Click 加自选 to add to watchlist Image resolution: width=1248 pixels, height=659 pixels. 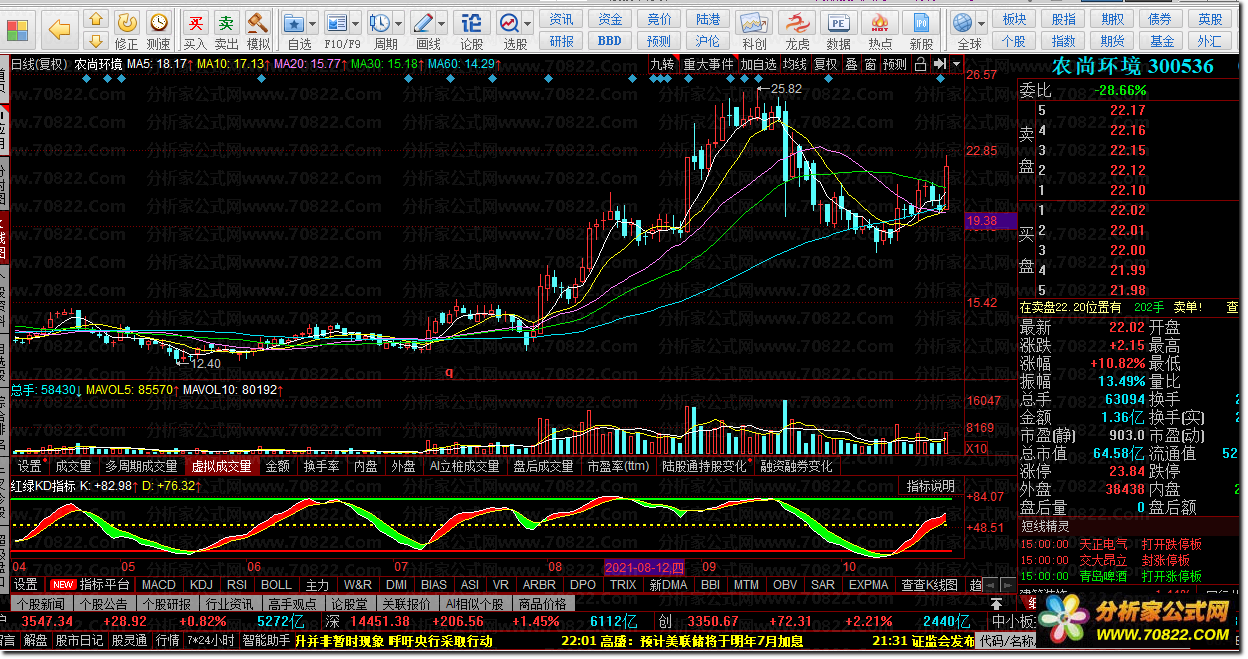[x=758, y=64]
